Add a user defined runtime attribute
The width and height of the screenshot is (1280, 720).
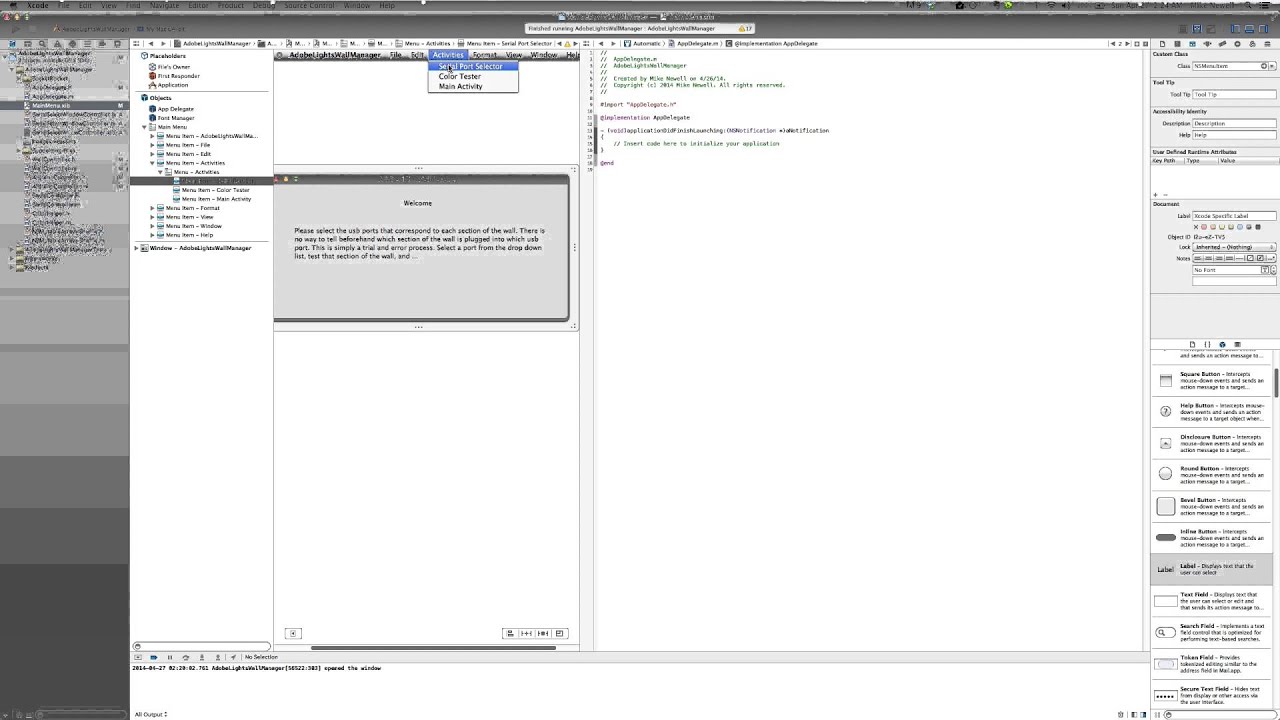[x=1155, y=195]
